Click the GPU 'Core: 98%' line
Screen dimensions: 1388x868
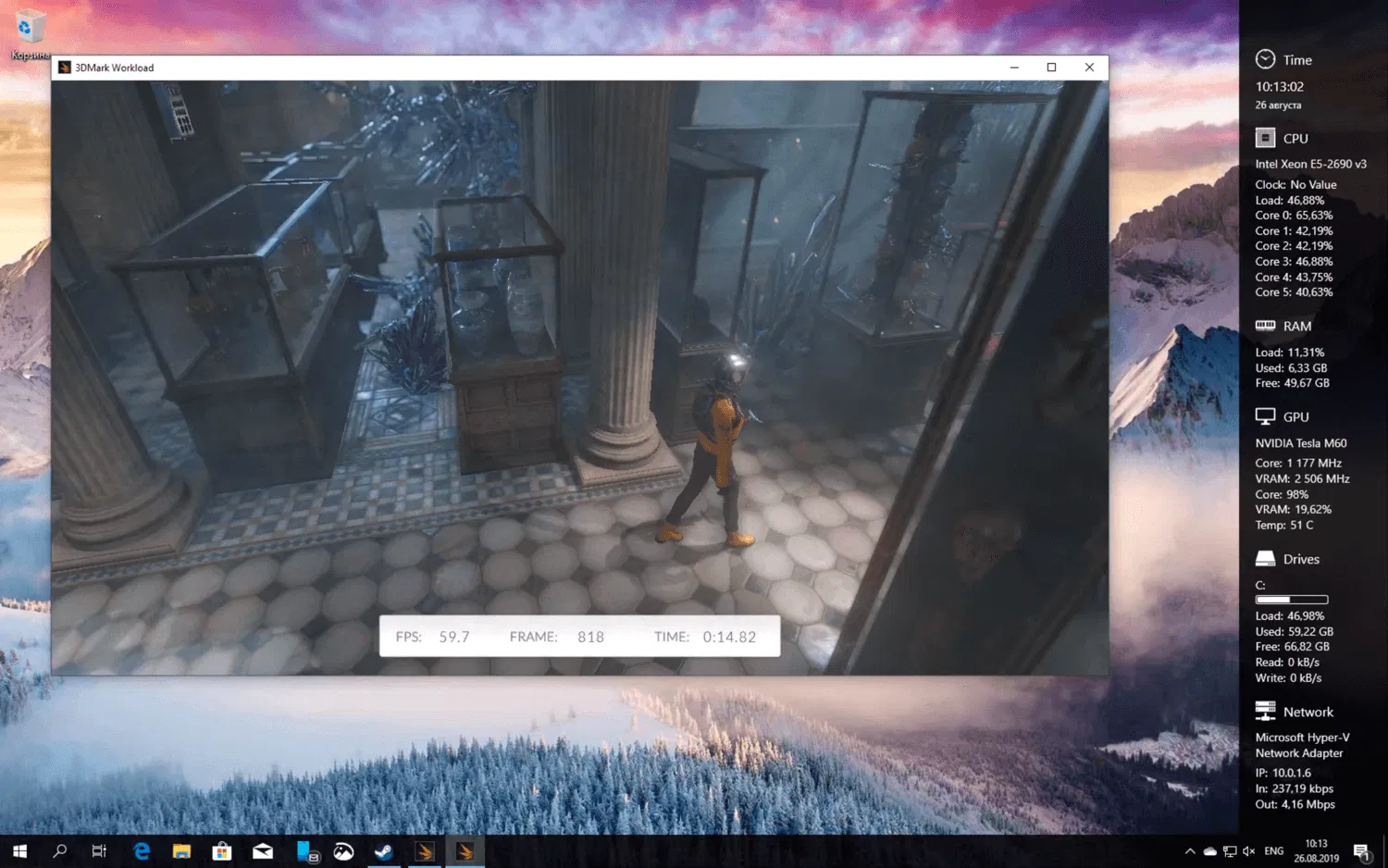1282,494
